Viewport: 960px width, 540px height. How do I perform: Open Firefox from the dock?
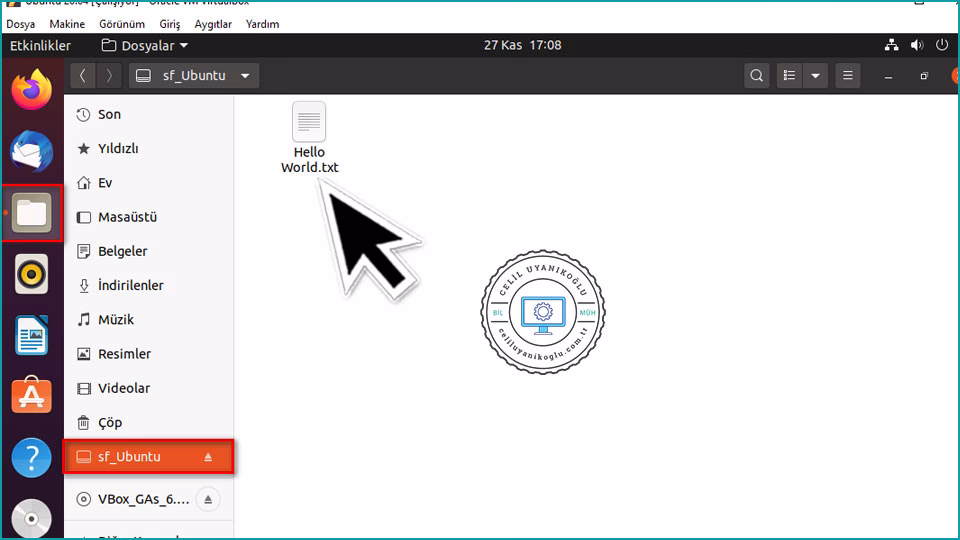(x=32, y=89)
